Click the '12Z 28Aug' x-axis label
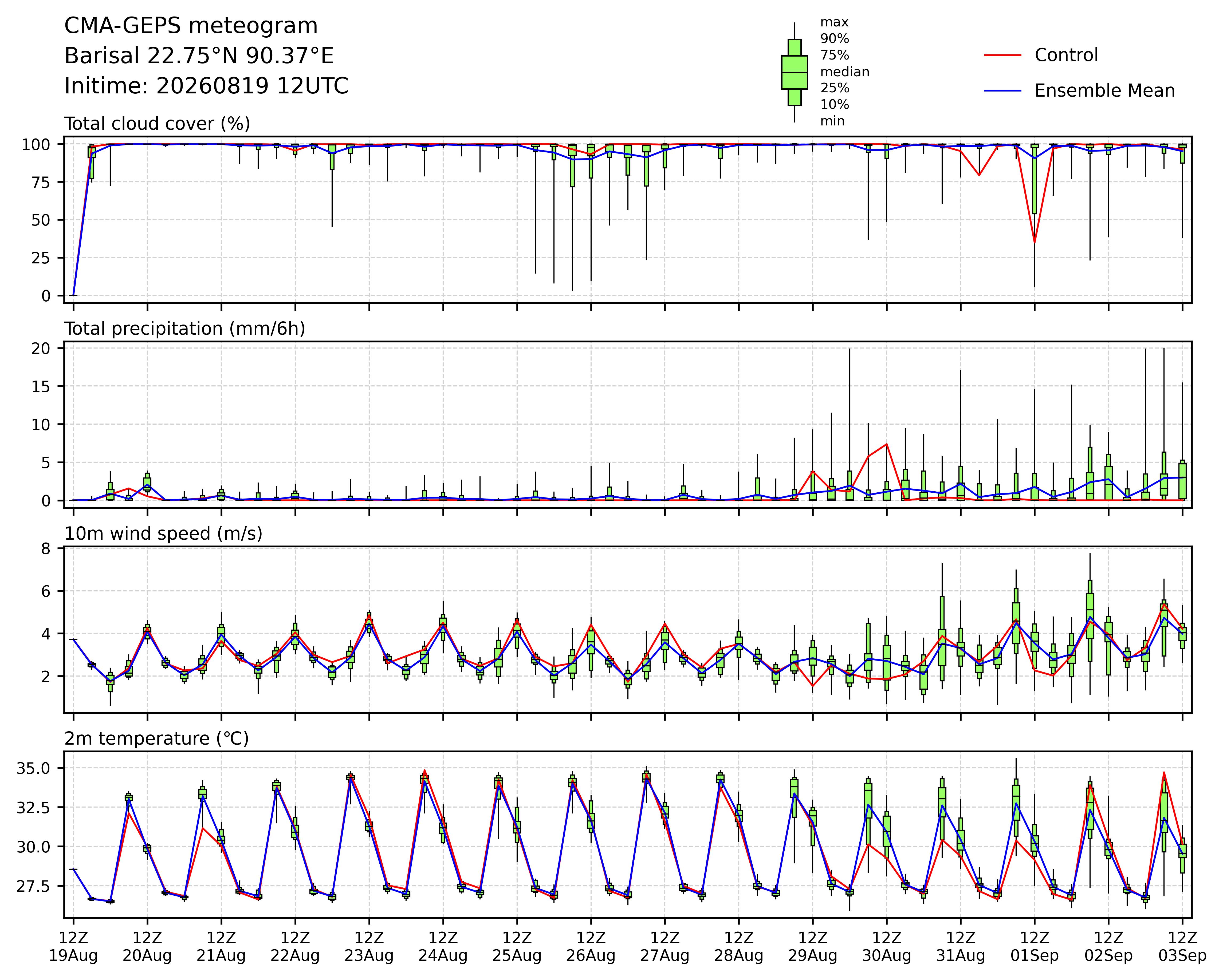Viewport: 1223px width, 980px height. coord(738,947)
